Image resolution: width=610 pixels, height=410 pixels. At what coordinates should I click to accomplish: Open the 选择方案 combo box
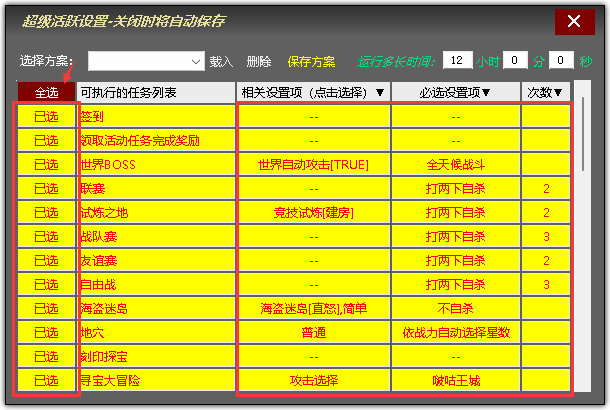tap(146, 61)
